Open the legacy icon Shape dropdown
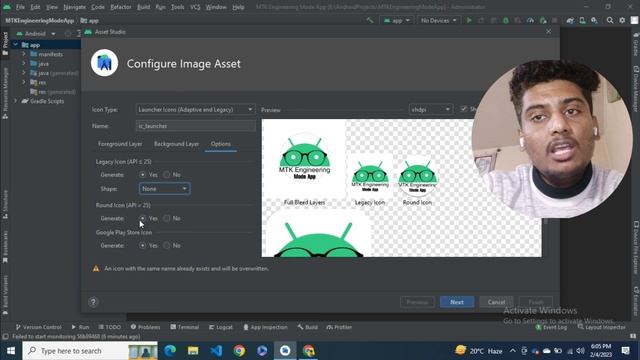640x360 pixels. coord(164,189)
